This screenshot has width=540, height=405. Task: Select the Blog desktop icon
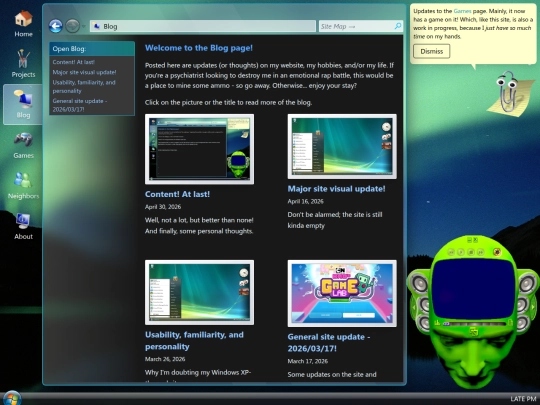click(x=23, y=104)
